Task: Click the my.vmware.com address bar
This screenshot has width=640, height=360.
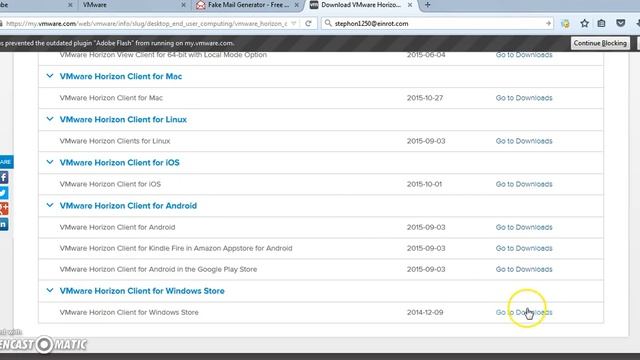Action: click(x=146, y=23)
